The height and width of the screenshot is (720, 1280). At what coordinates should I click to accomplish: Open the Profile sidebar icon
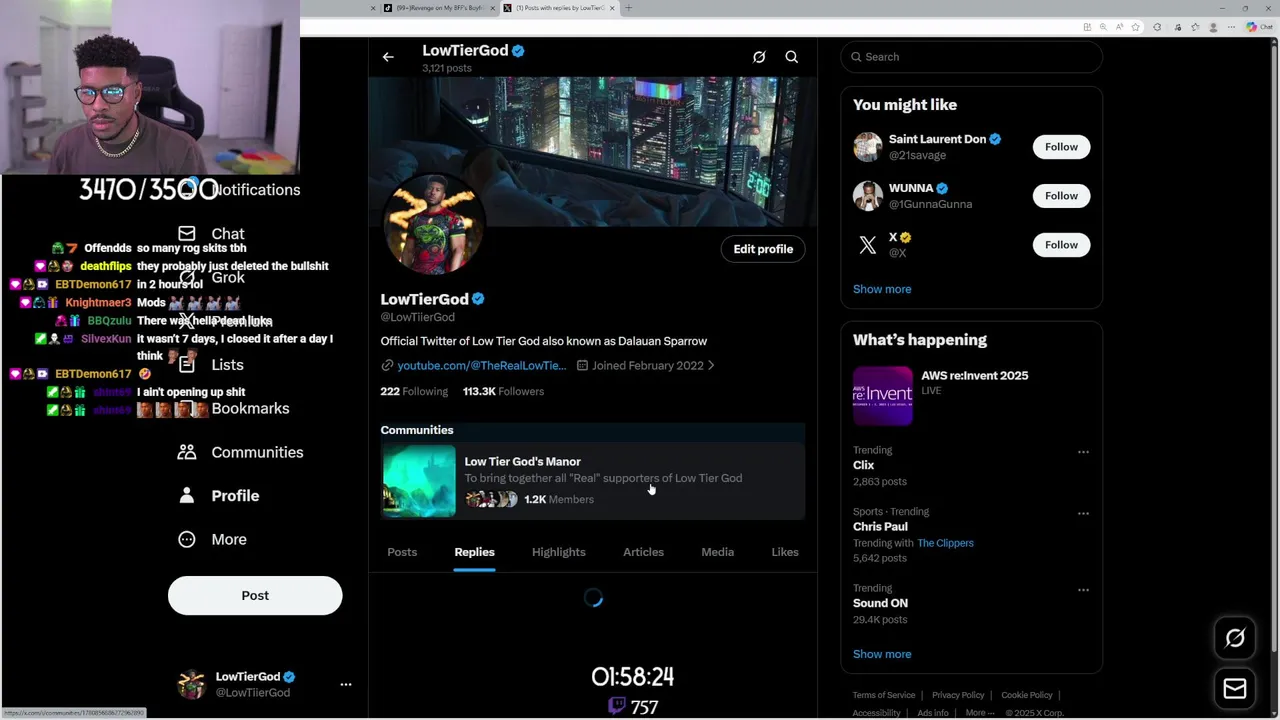(187, 496)
